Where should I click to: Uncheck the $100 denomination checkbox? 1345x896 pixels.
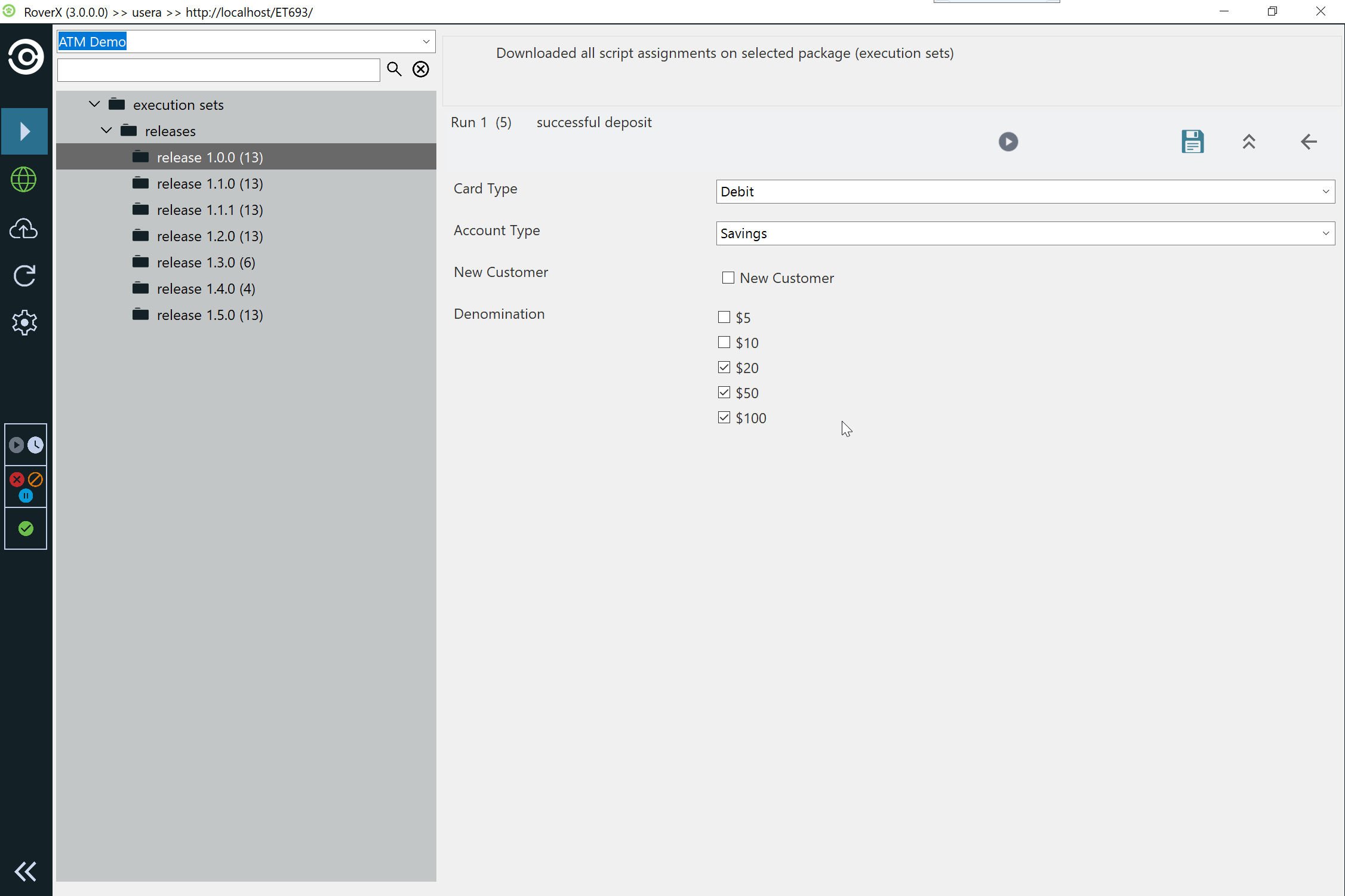tap(724, 417)
